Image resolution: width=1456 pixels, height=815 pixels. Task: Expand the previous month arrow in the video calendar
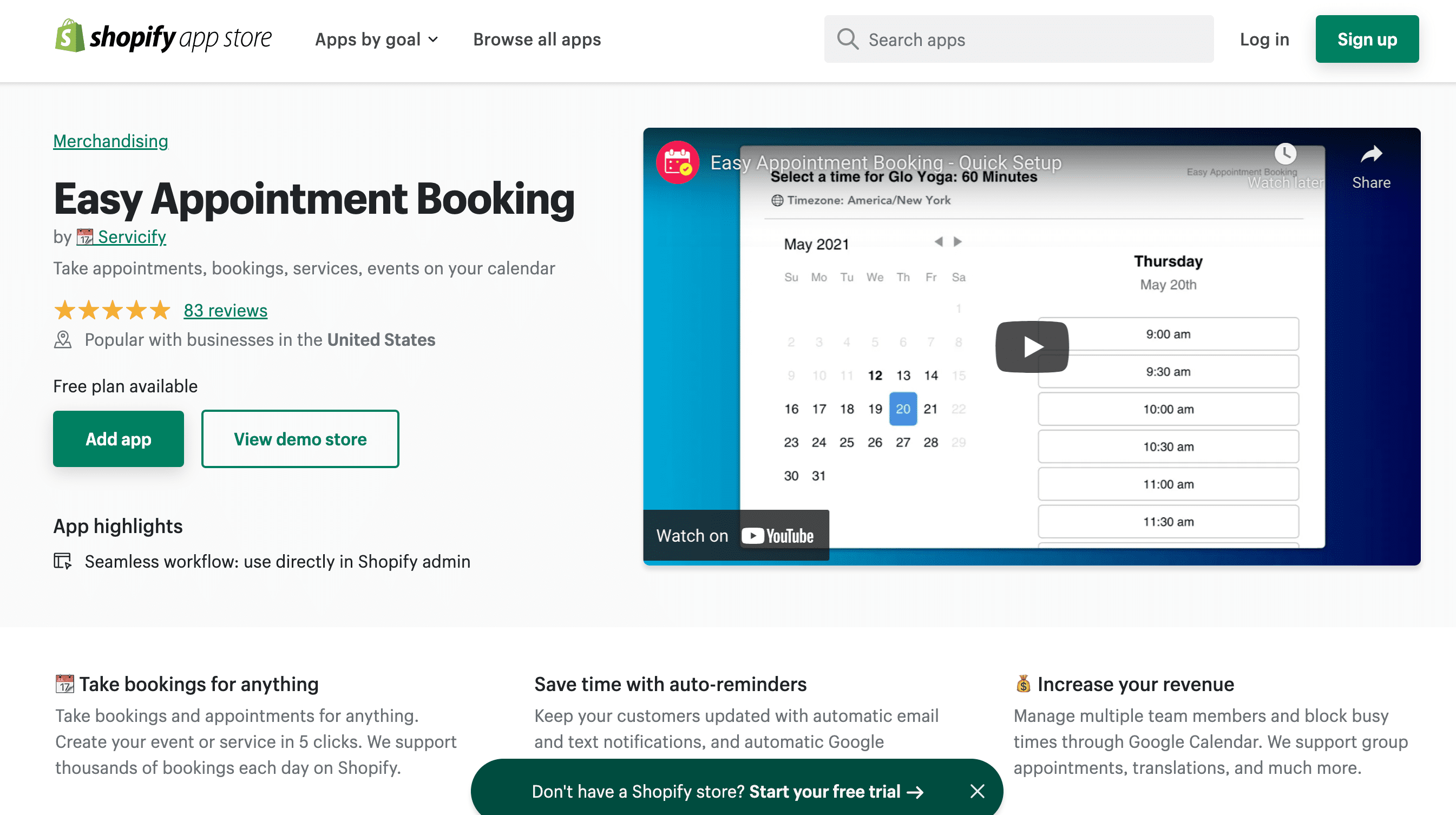tap(940, 241)
